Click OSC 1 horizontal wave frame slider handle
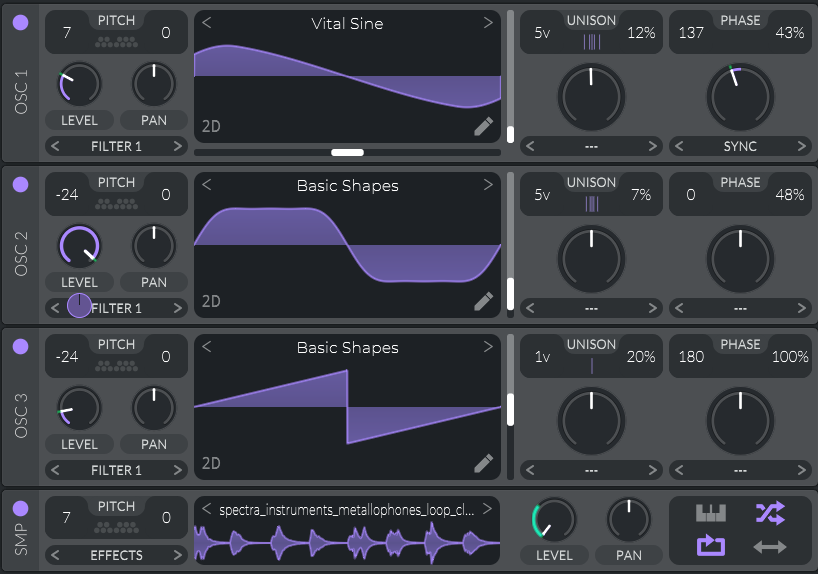This screenshot has width=818, height=574. pyautogui.click(x=347, y=152)
